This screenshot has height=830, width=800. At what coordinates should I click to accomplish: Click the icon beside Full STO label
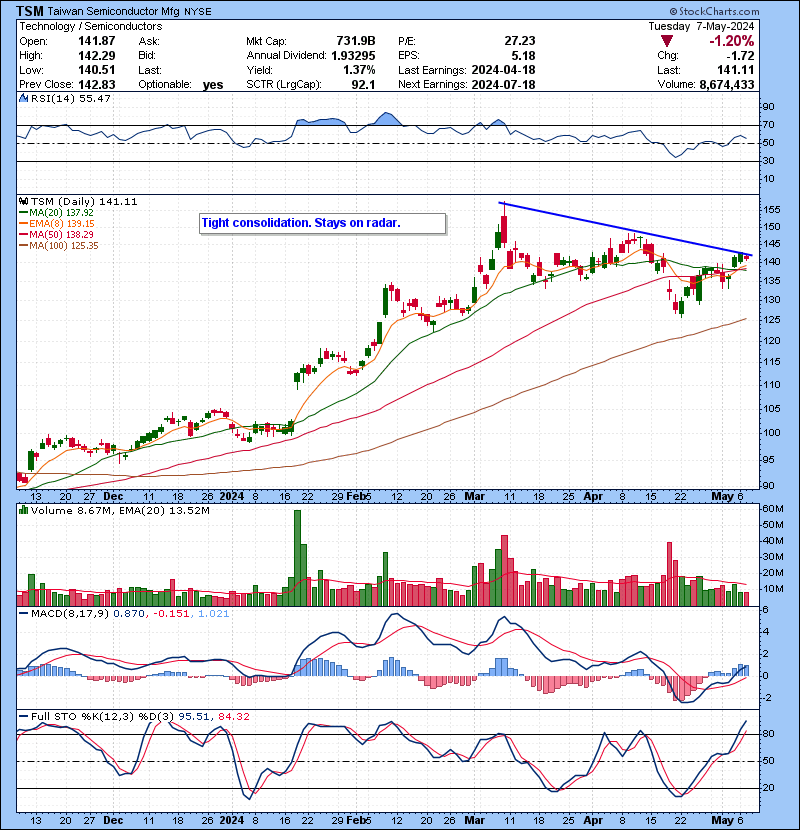click(x=22, y=715)
